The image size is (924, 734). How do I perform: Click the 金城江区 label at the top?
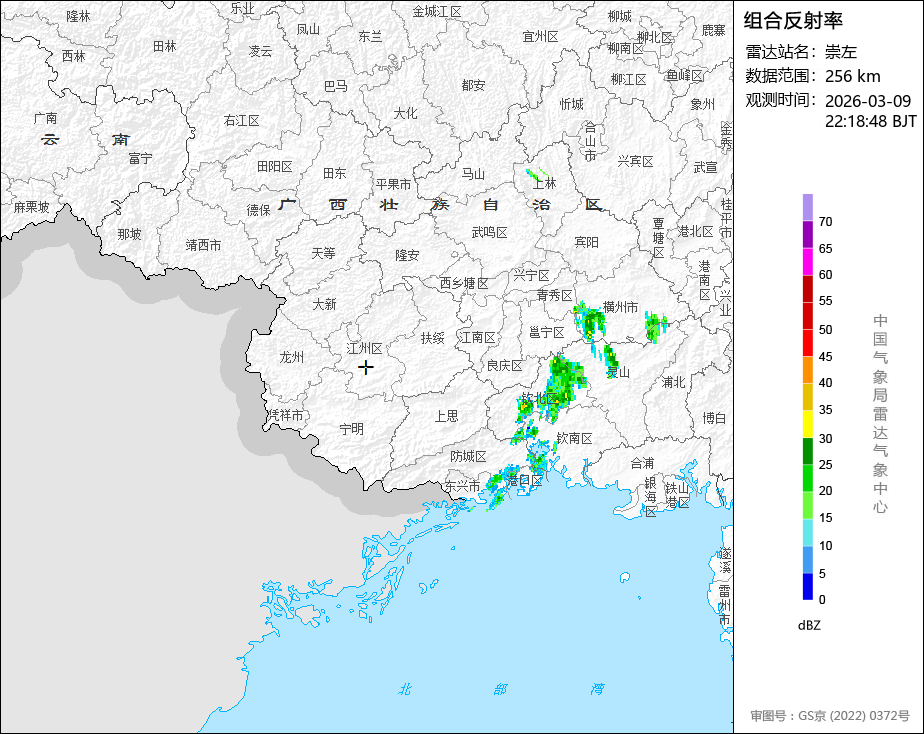437,12
